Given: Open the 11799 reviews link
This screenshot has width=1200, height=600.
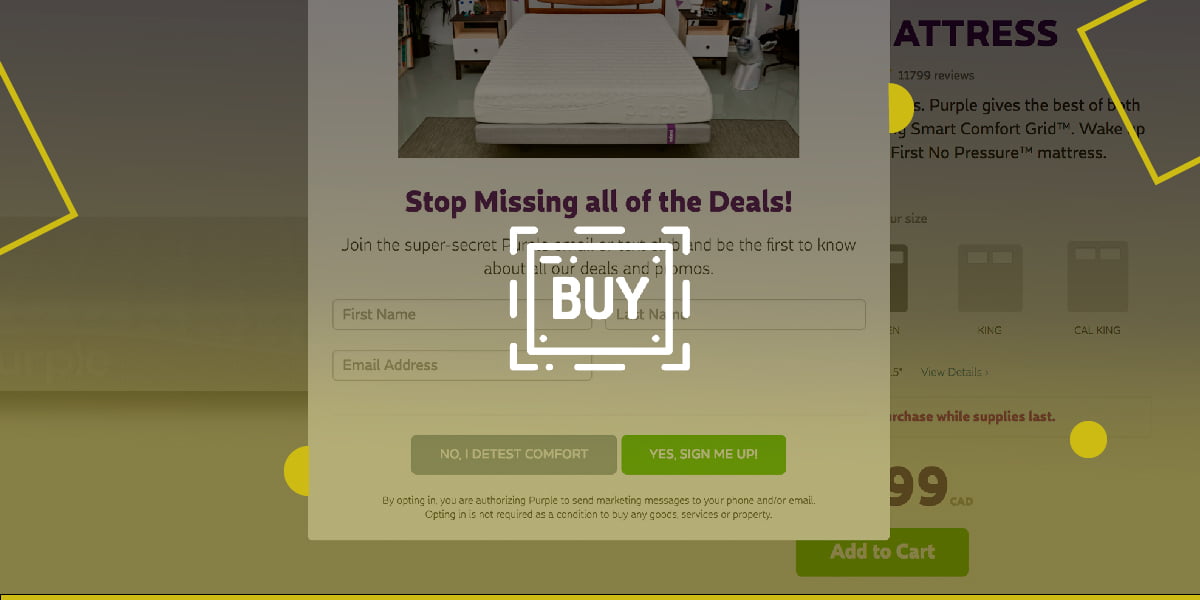Looking at the screenshot, I should click(x=935, y=75).
